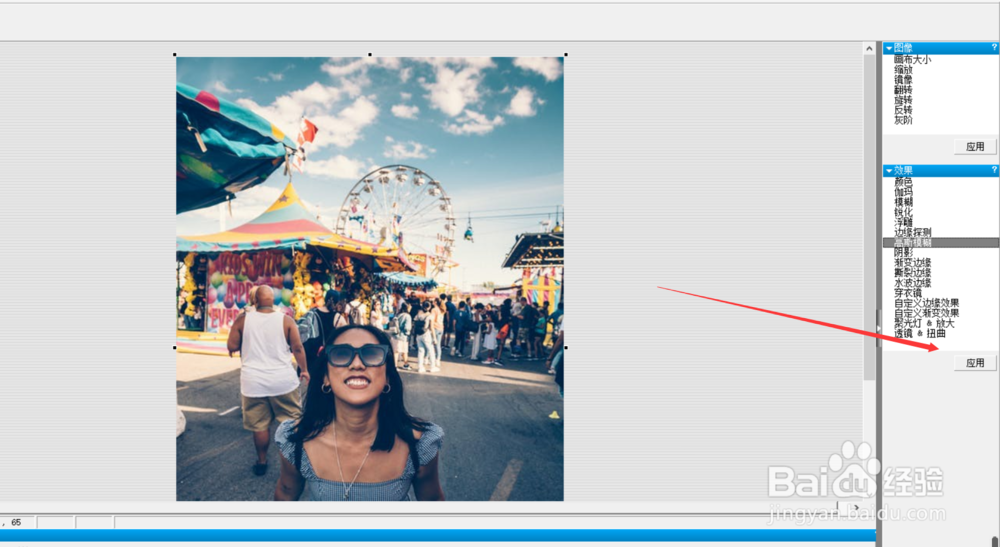This screenshot has height=547, width=1000.
Task: Select the highlighted 高斯模糊 effect
Action: point(941,243)
